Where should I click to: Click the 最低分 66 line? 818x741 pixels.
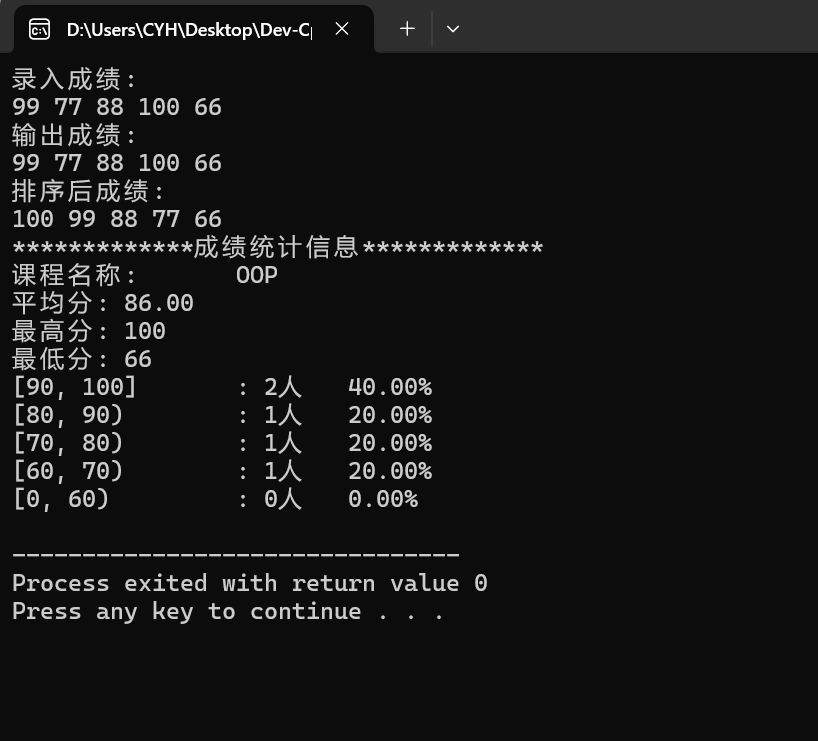pos(82,360)
